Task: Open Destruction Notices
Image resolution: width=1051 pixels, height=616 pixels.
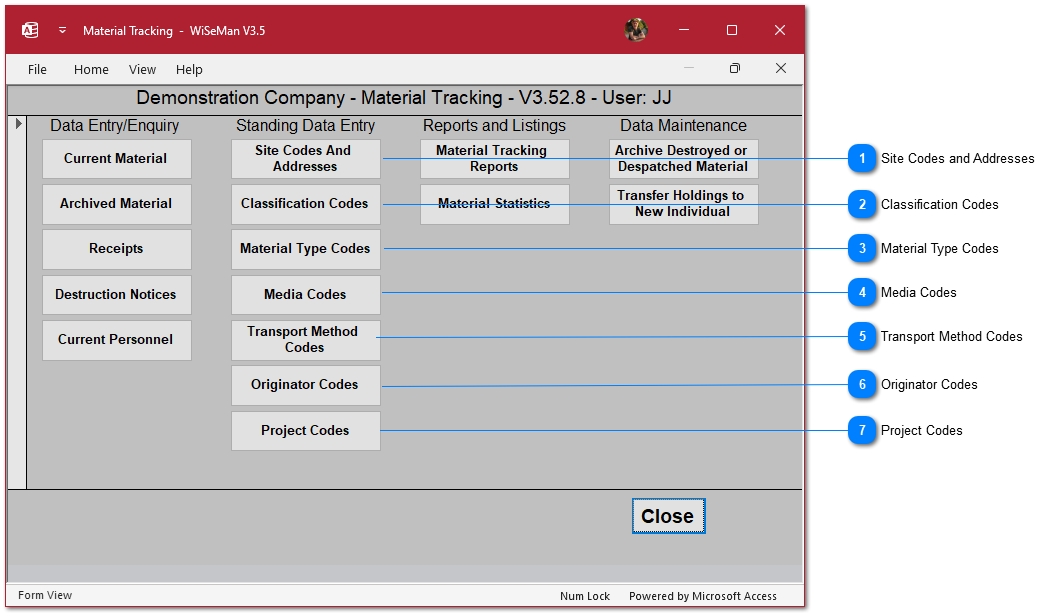Action: (x=116, y=295)
